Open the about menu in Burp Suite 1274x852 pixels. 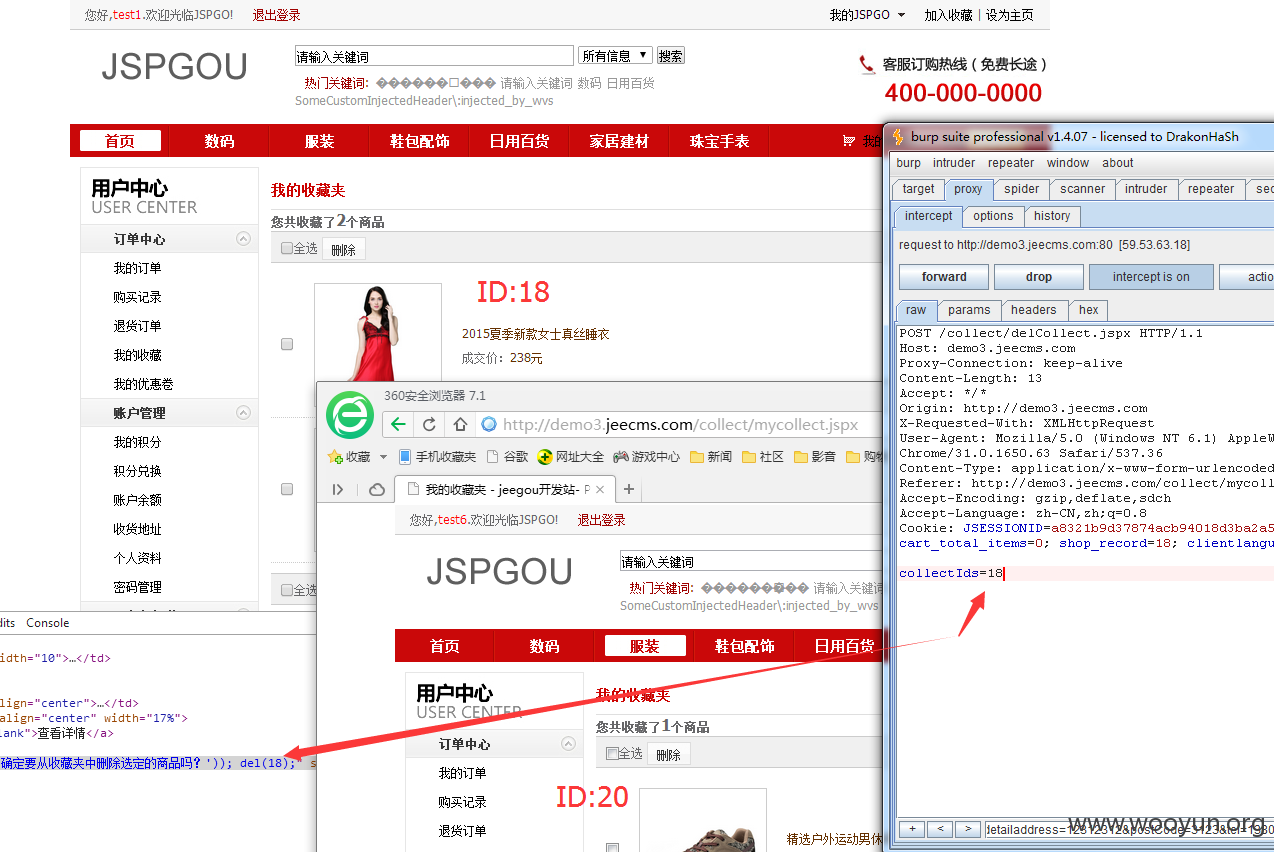pyautogui.click(x=1118, y=163)
